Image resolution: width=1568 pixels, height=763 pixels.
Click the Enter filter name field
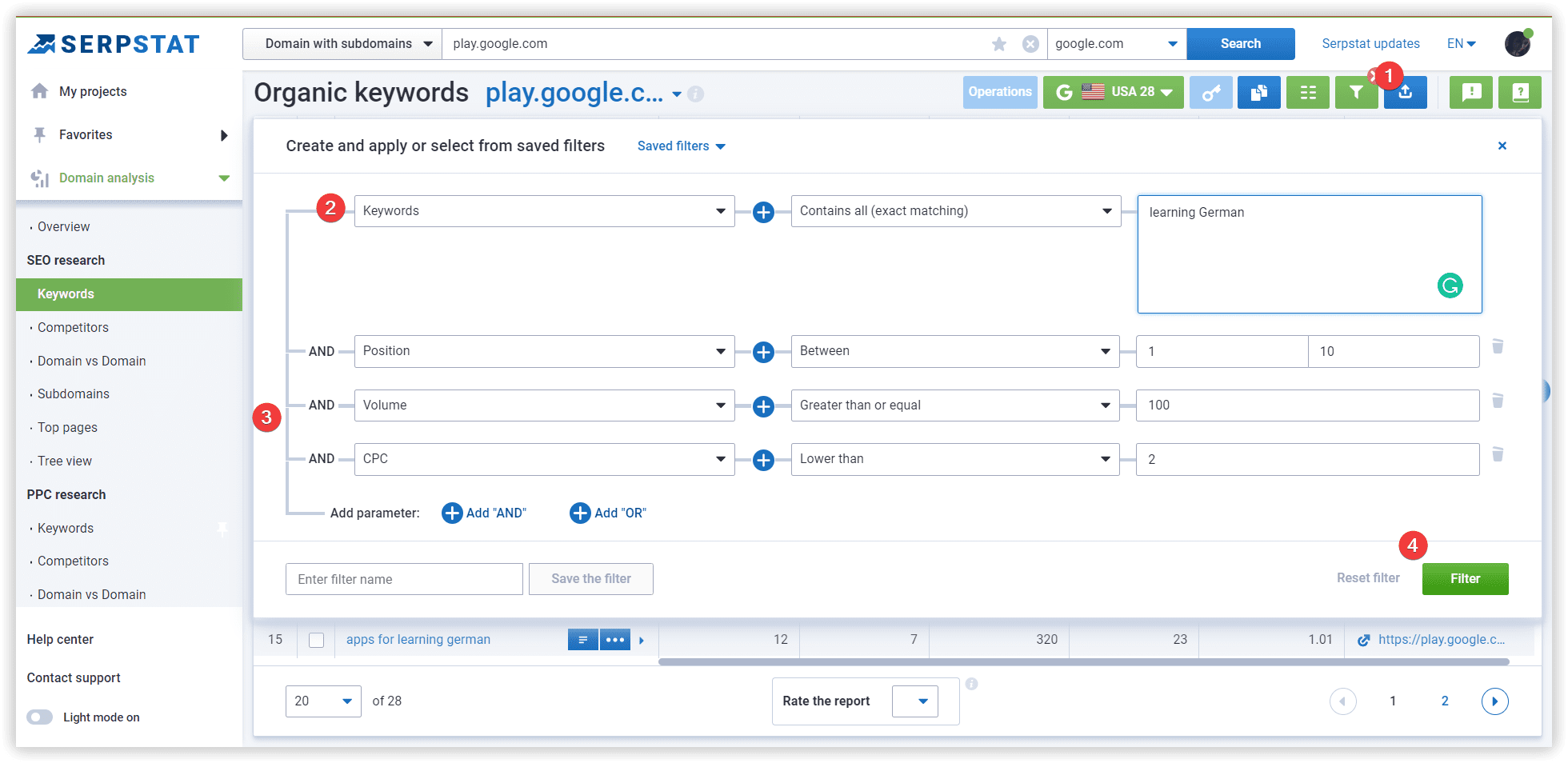tap(404, 579)
